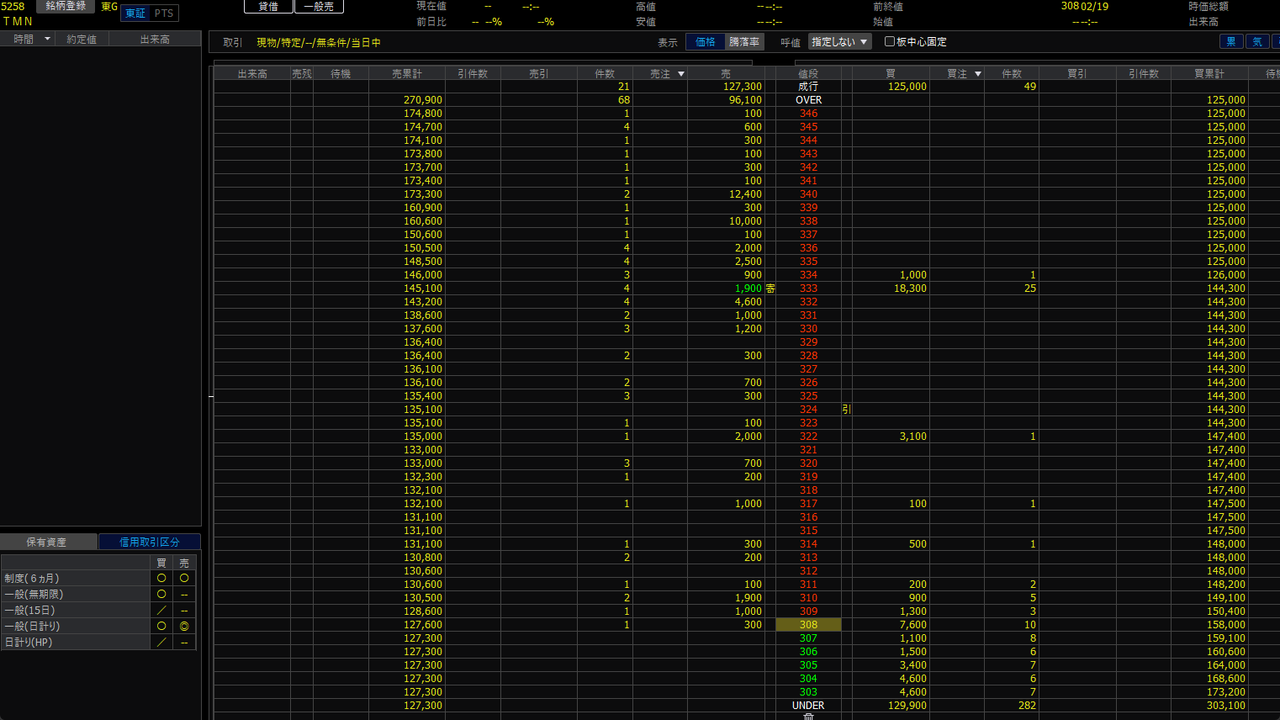Open the 時間 column dropdown arrow
The width and height of the screenshot is (1280, 720).
click(x=47, y=39)
